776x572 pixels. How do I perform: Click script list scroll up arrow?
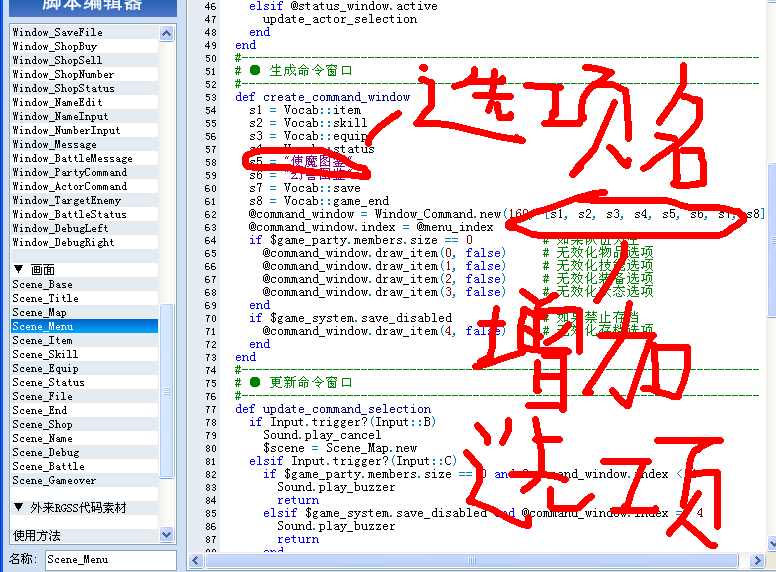(x=167, y=33)
